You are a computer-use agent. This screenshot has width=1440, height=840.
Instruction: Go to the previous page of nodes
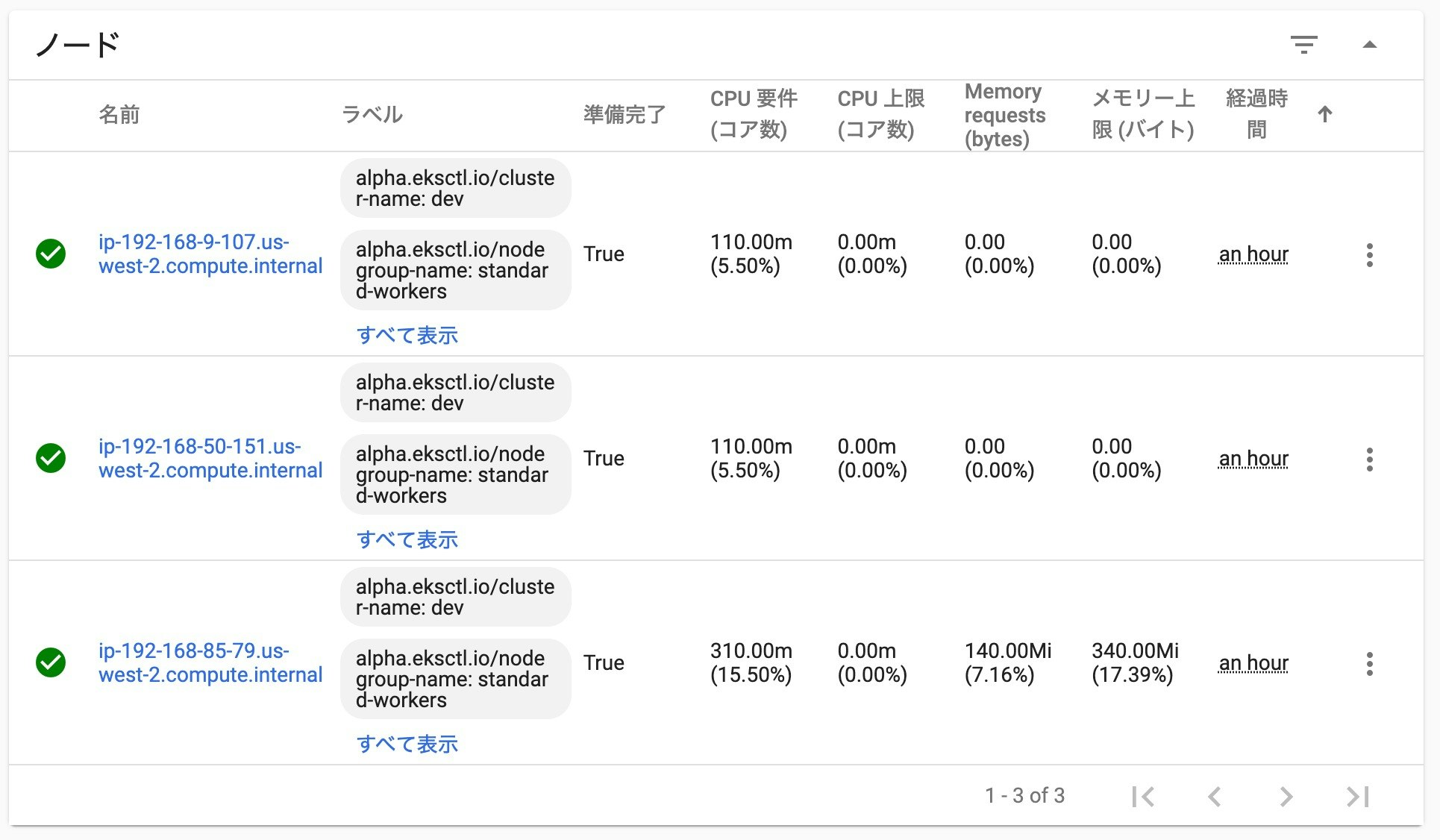pyautogui.click(x=1215, y=796)
